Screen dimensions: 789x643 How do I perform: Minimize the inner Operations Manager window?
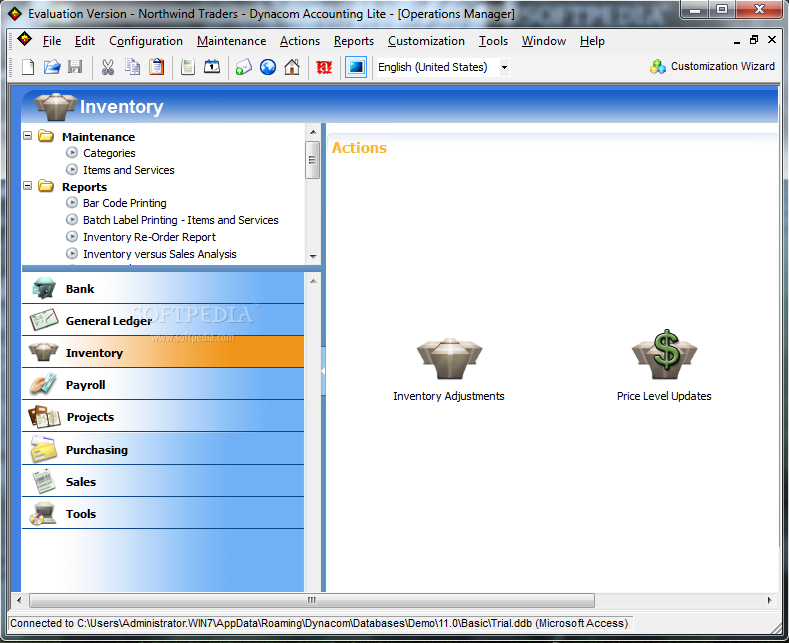pyautogui.click(x=737, y=41)
